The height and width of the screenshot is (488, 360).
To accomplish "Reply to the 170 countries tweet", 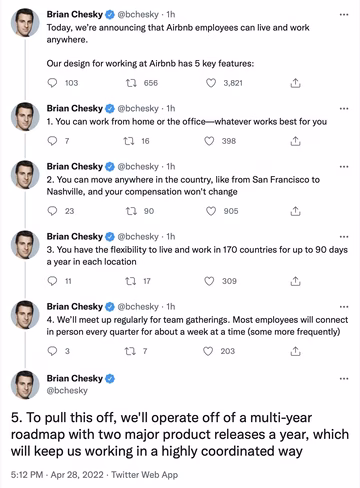I will tap(52, 281).
